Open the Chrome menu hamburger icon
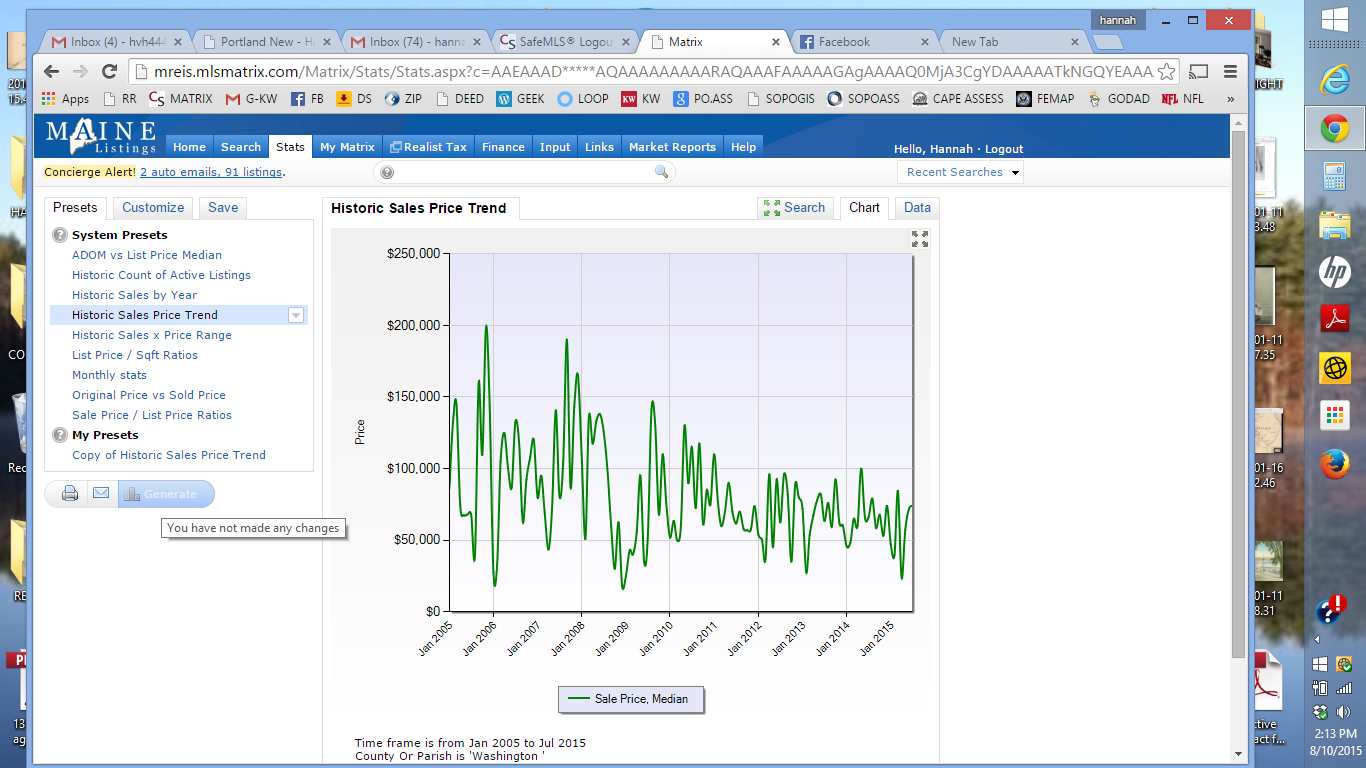This screenshot has width=1366, height=768. [x=1230, y=72]
